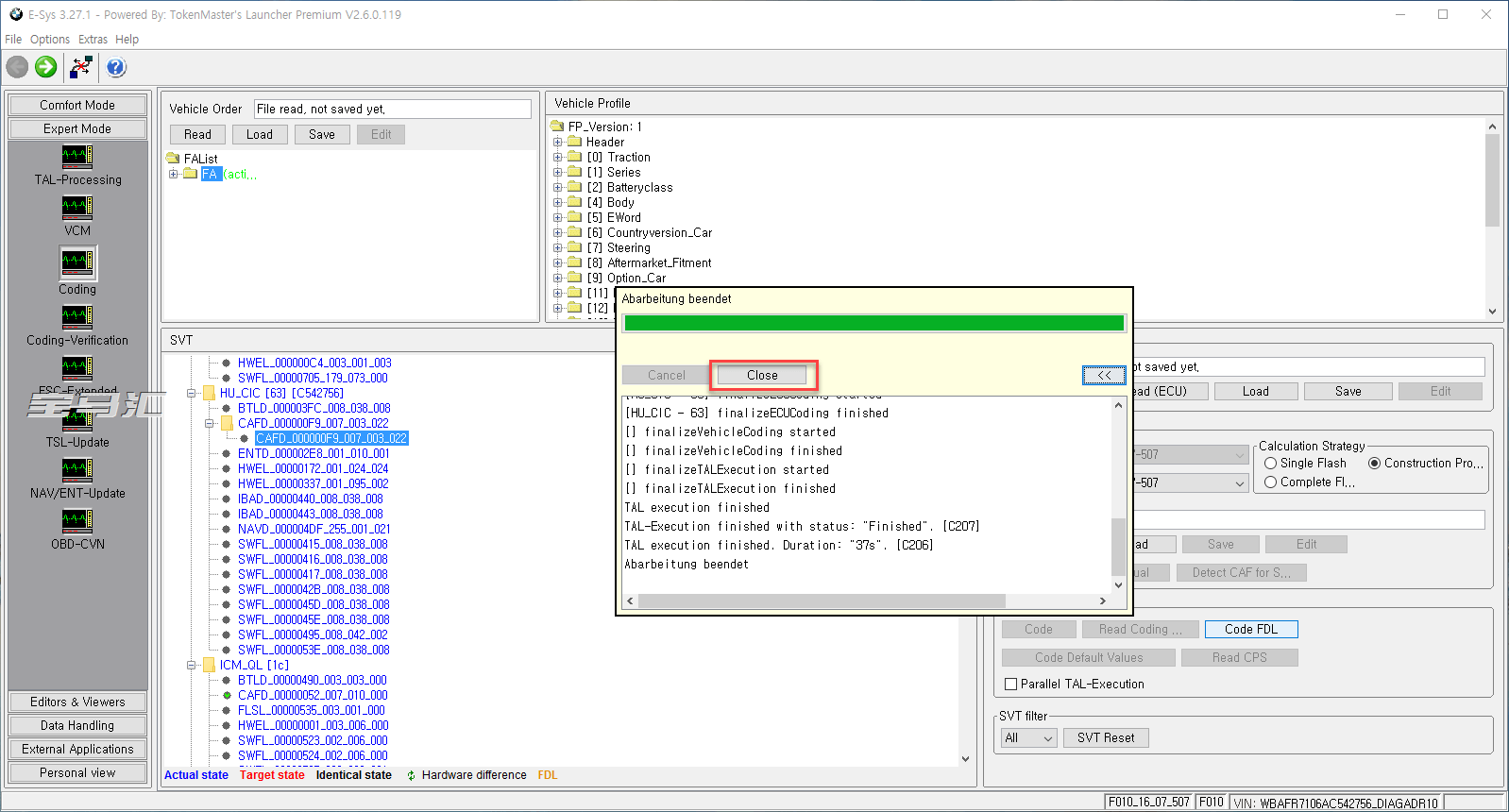
Task: Click the Code FDL button
Action: (1250, 630)
